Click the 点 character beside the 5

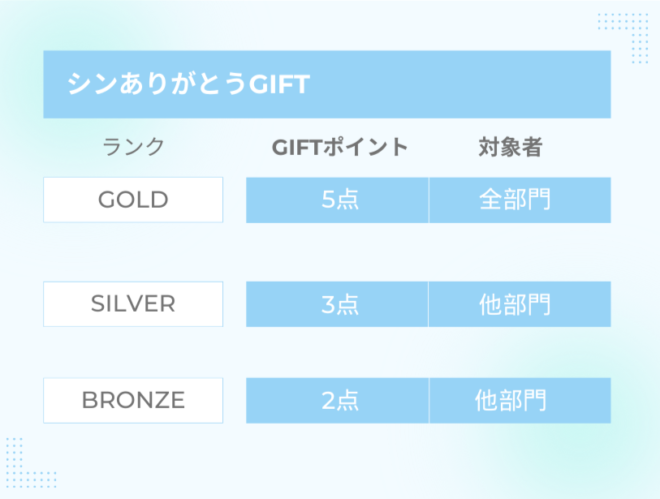point(348,199)
